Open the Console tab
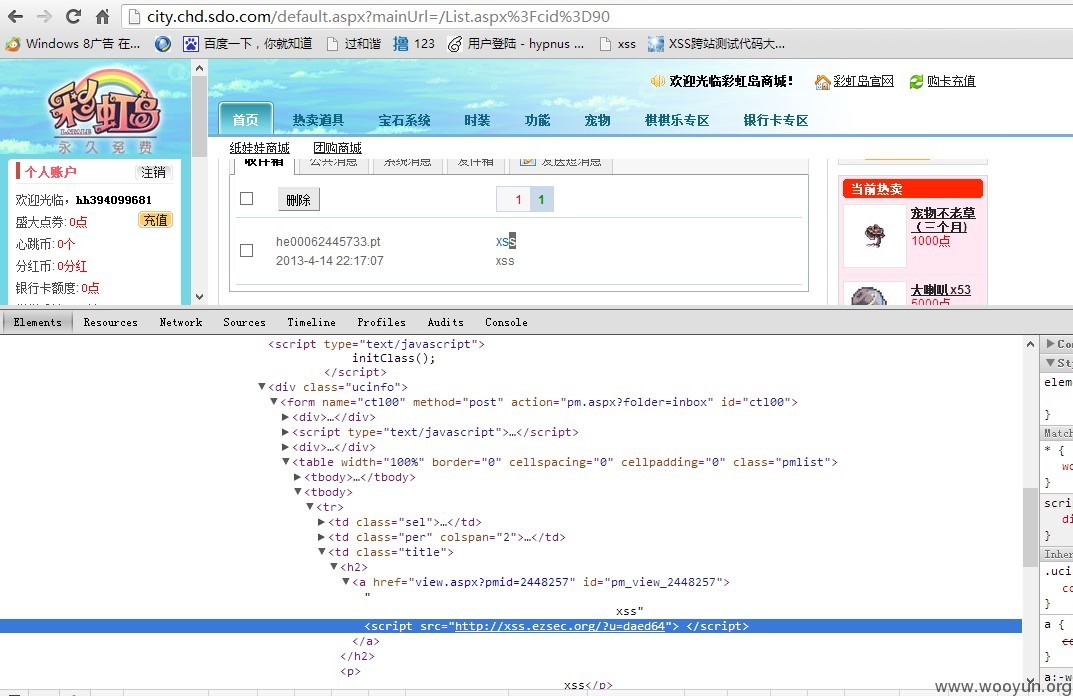Image resolution: width=1073 pixels, height=696 pixels. (506, 322)
